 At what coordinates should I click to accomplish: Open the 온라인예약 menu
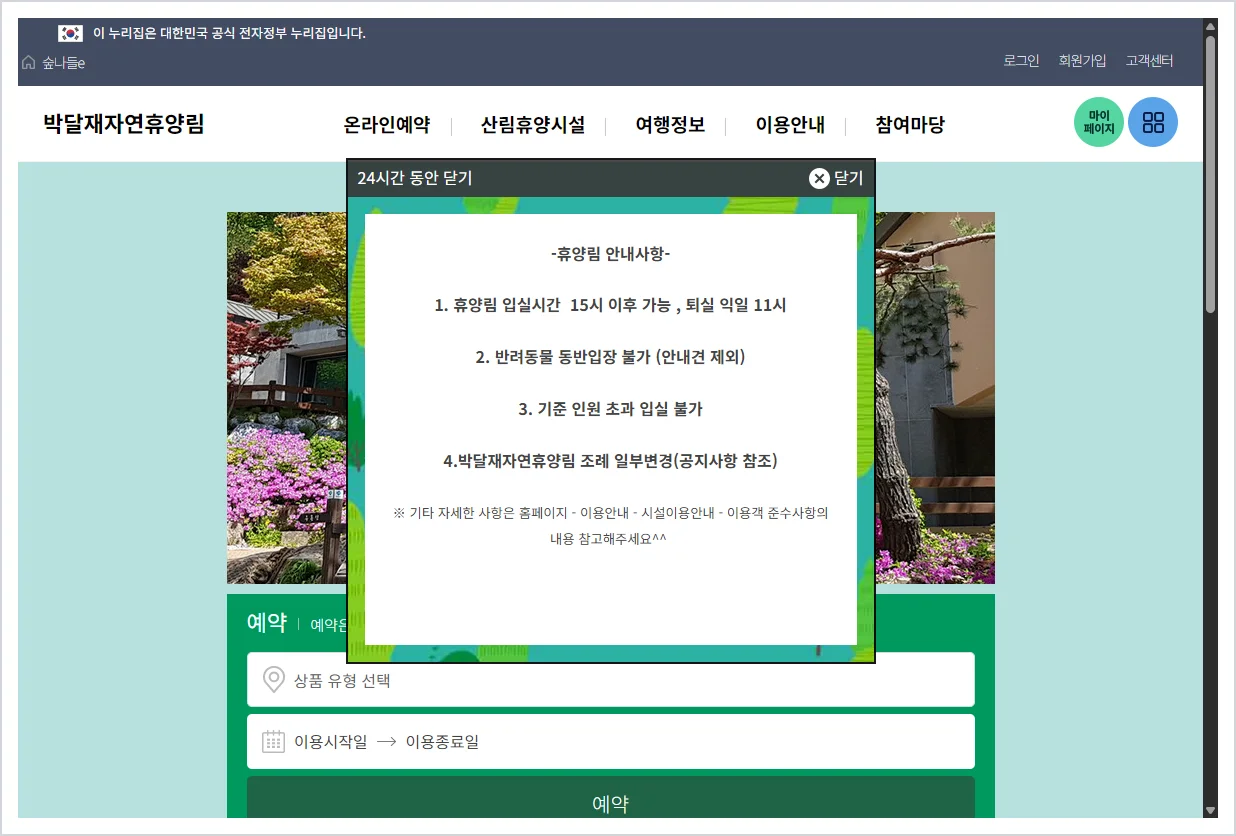[x=387, y=125]
